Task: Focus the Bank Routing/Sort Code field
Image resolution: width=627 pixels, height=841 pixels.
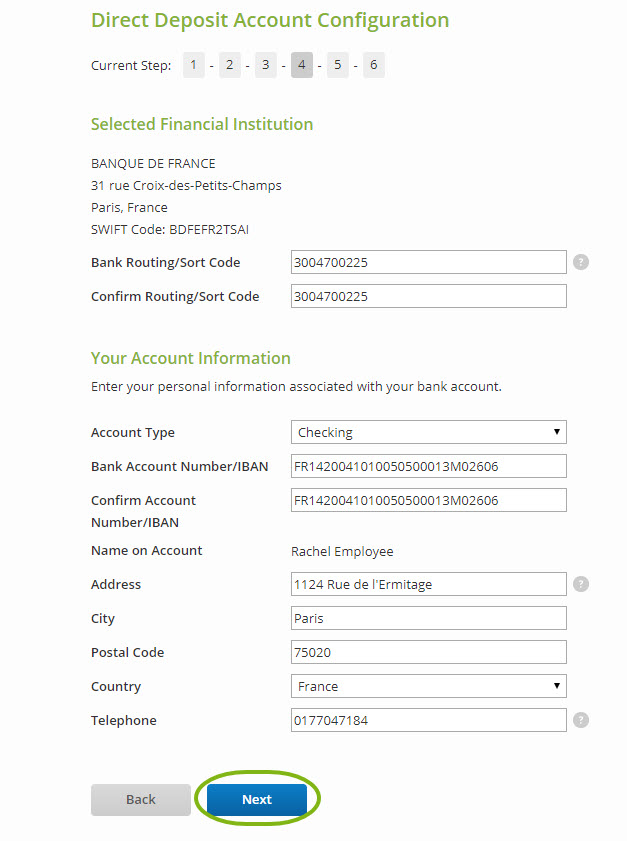Action: point(429,262)
